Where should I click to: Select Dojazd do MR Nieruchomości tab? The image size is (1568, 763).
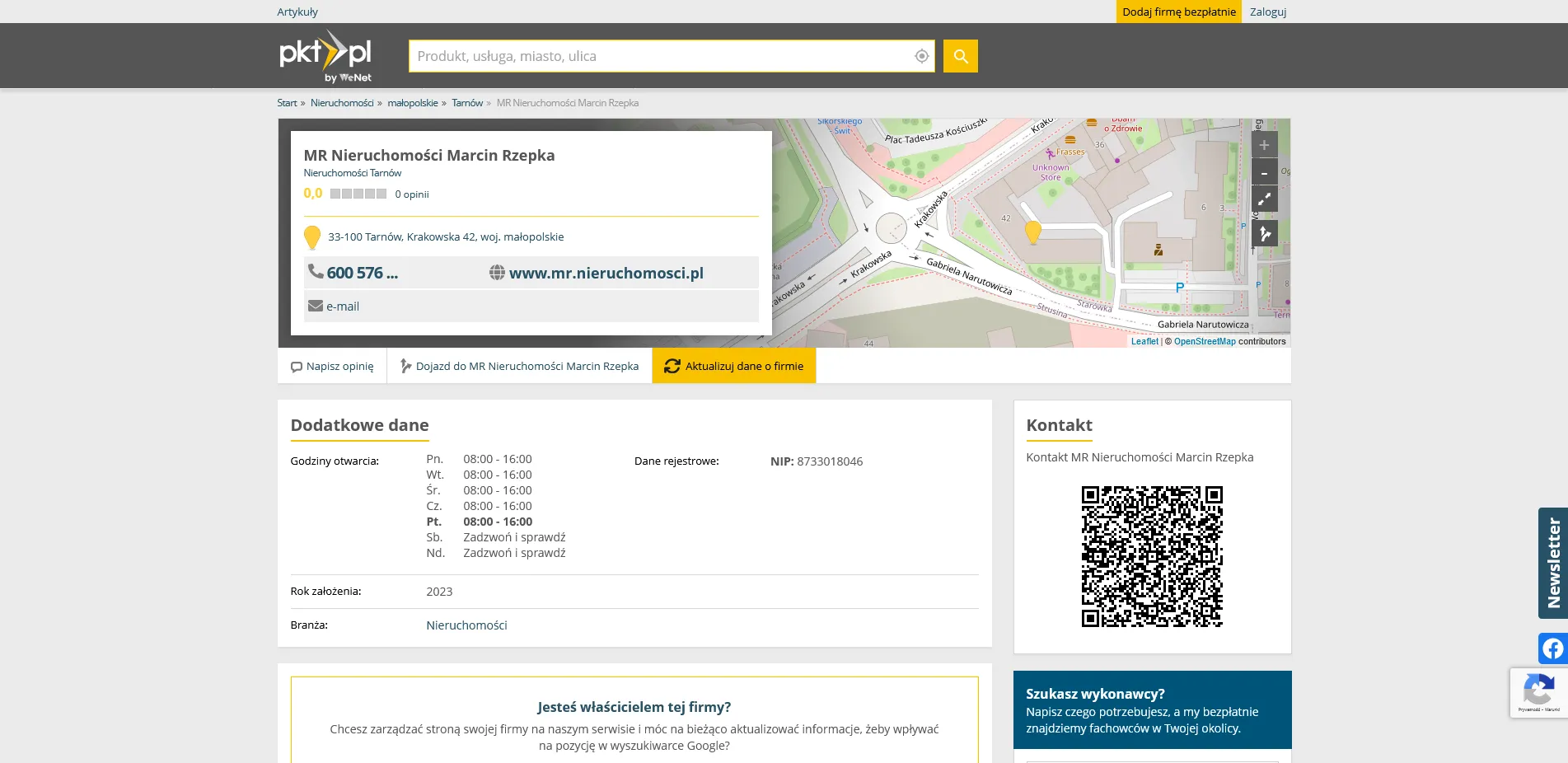(519, 366)
